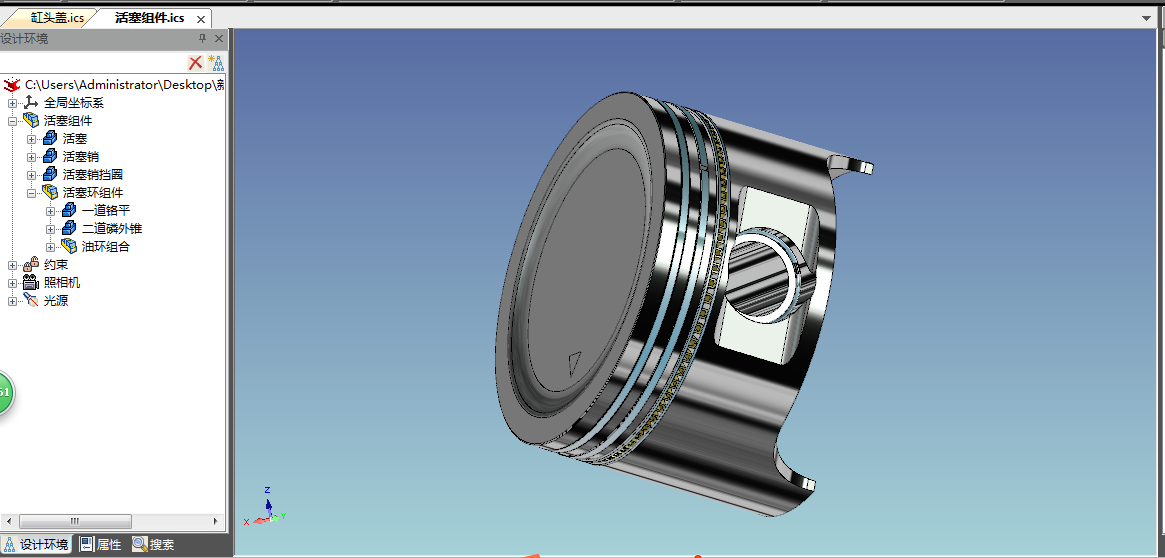Select 活塞销挡圈 label in the tree

[x=93, y=175]
